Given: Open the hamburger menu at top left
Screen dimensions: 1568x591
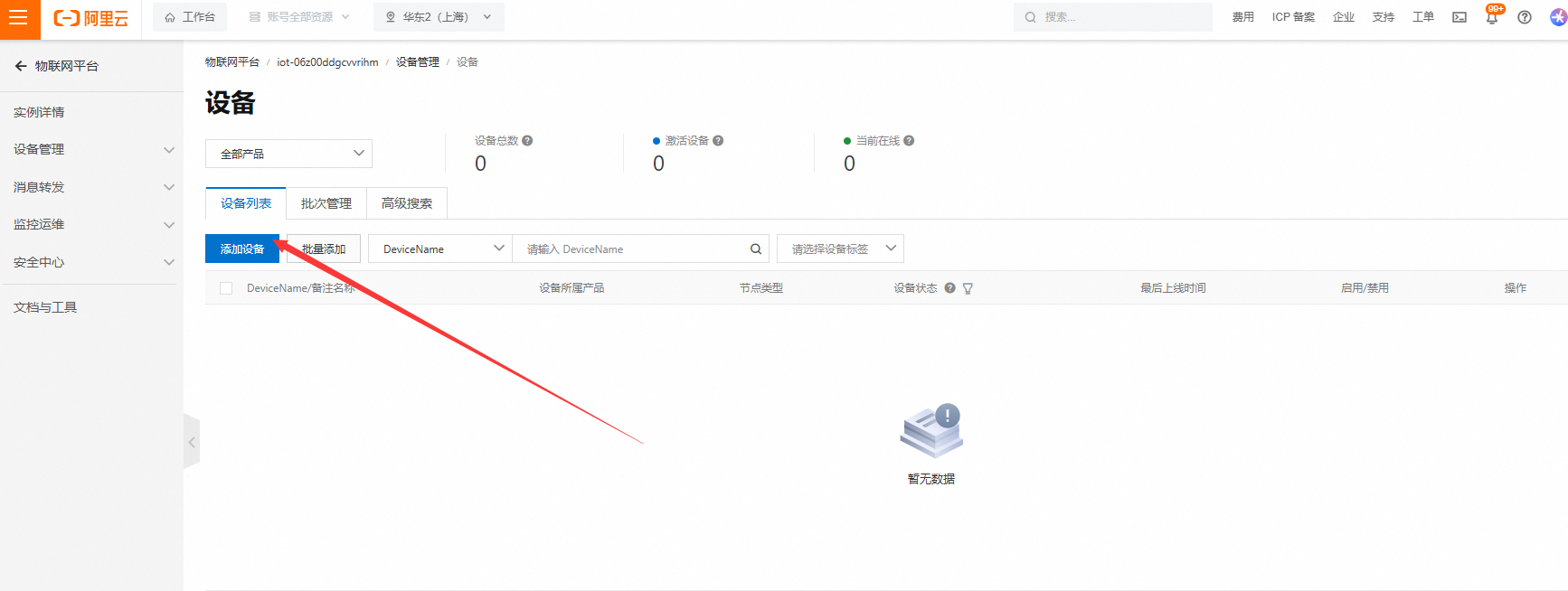Looking at the screenshot, I should tap(19, 18).
